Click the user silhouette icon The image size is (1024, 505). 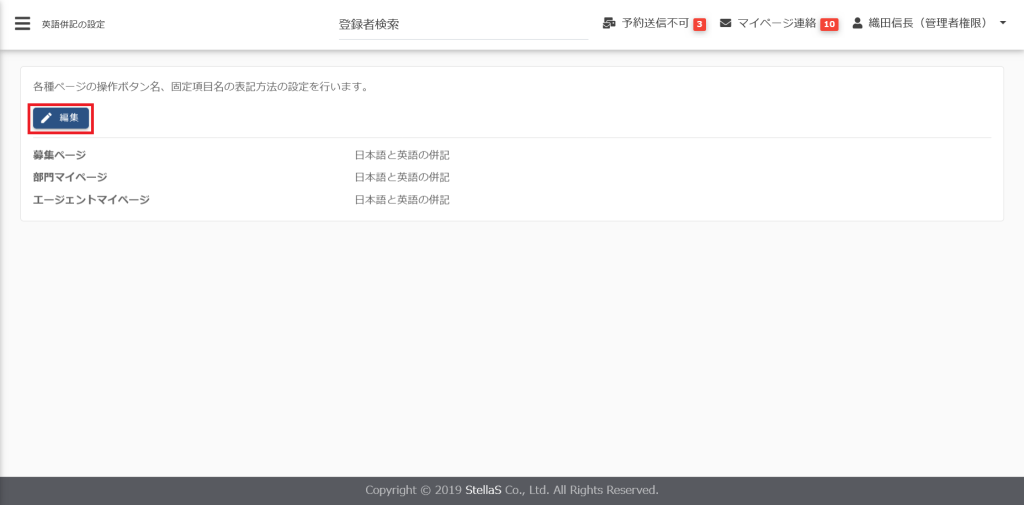click(x=857, y=23)
